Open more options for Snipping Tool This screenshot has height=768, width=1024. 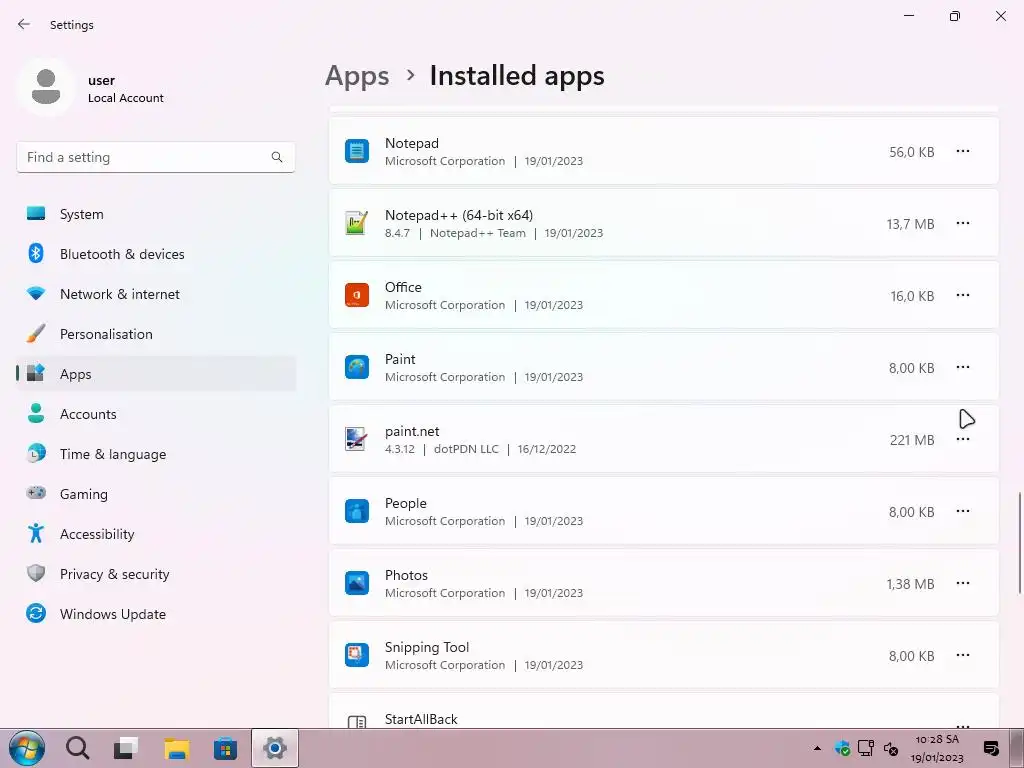tap(963, 655)
